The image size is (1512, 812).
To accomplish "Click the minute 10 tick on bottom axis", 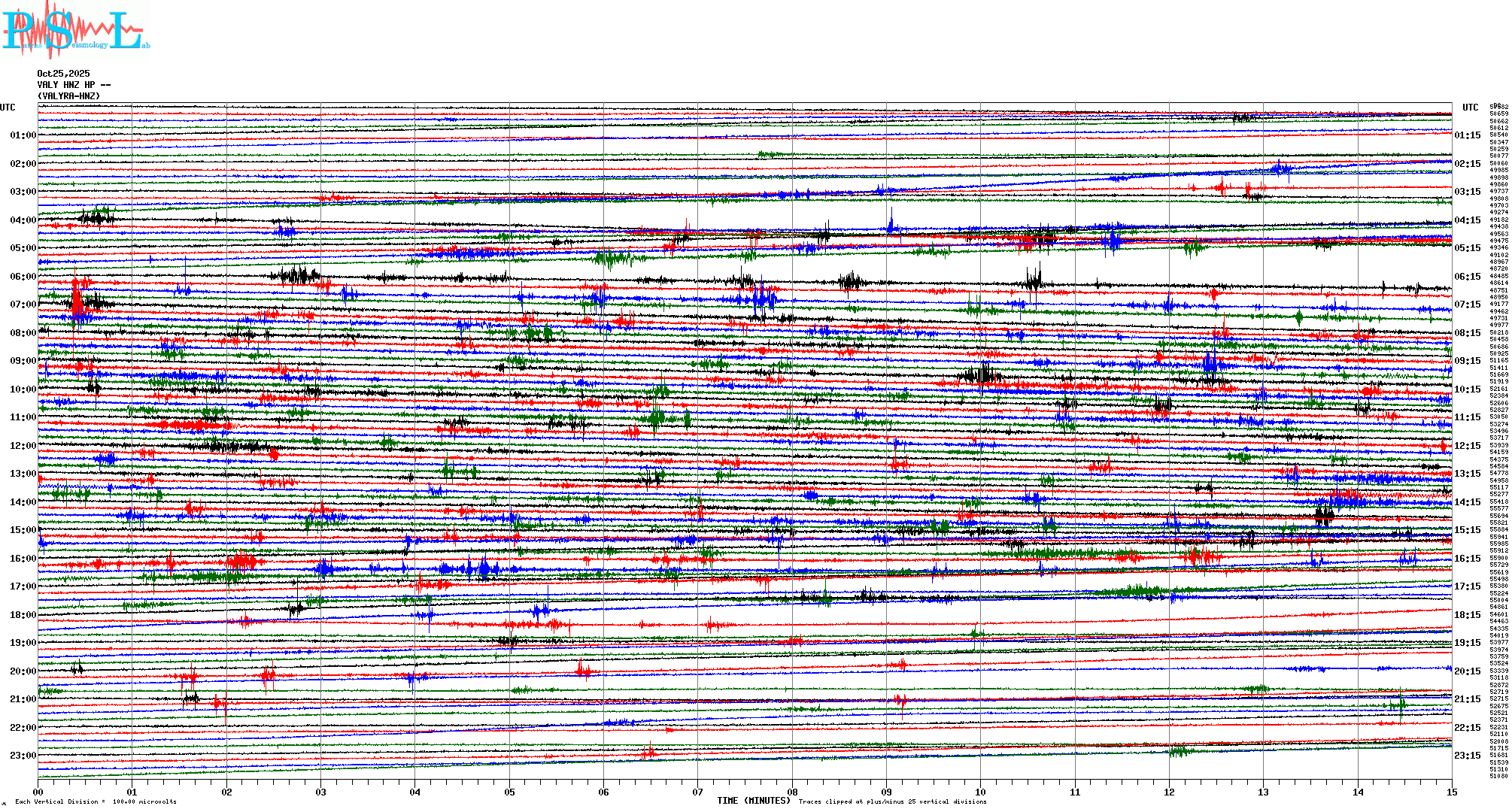I will point(980,792).
